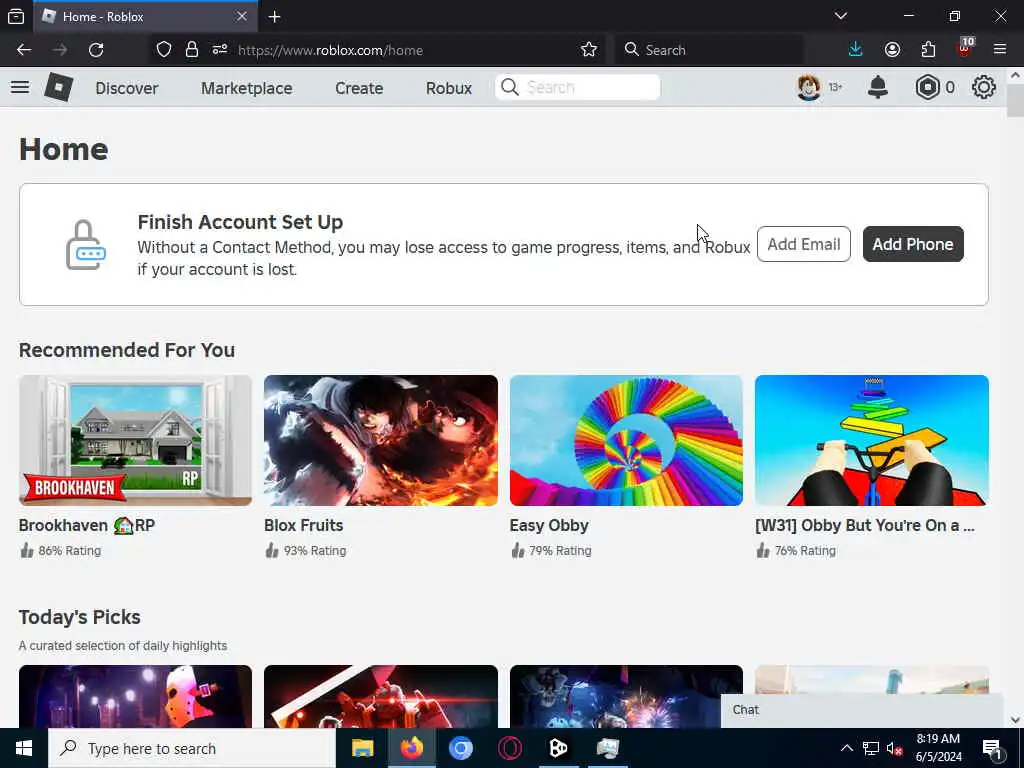Viewport: 1024px width, 768px height.
Task: Open the Roblox settings gear
Action: (984, 87)
